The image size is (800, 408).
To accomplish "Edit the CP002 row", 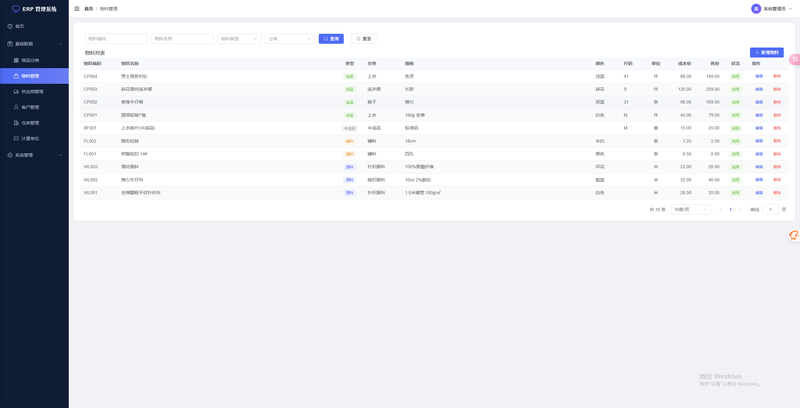I will coord(759,102).
